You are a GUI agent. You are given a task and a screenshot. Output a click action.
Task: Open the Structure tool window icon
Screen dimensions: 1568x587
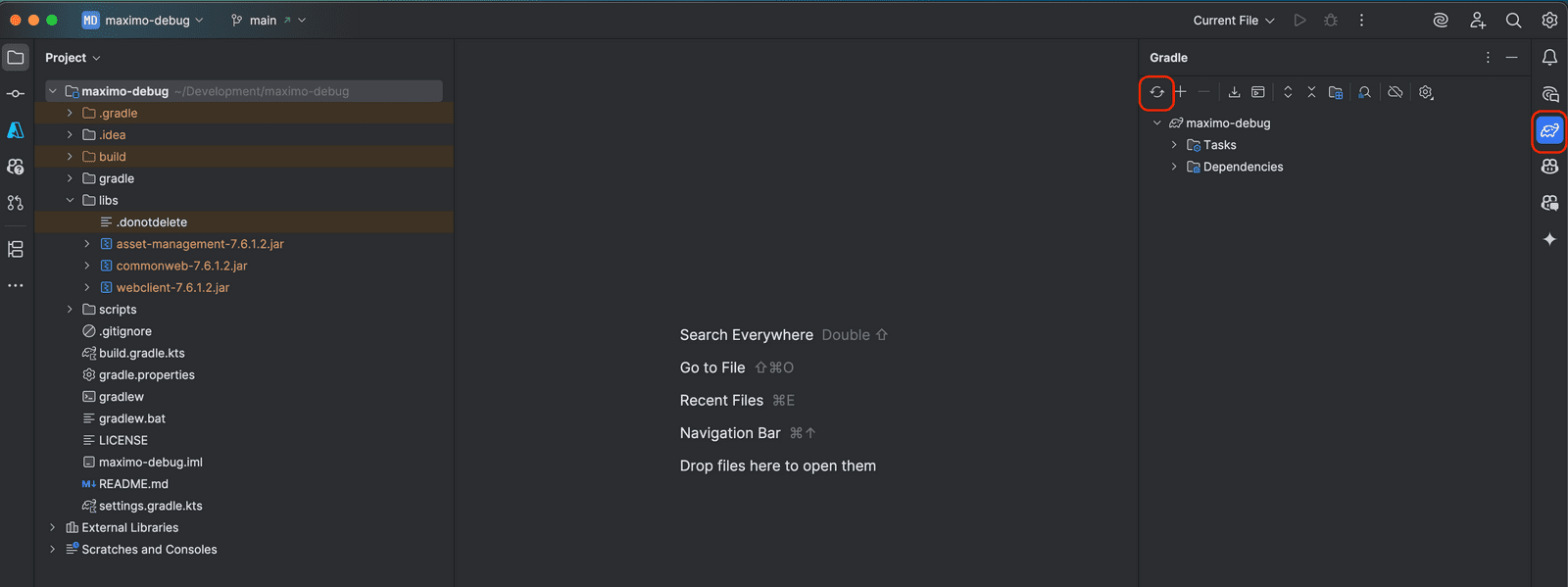[15, 249]
